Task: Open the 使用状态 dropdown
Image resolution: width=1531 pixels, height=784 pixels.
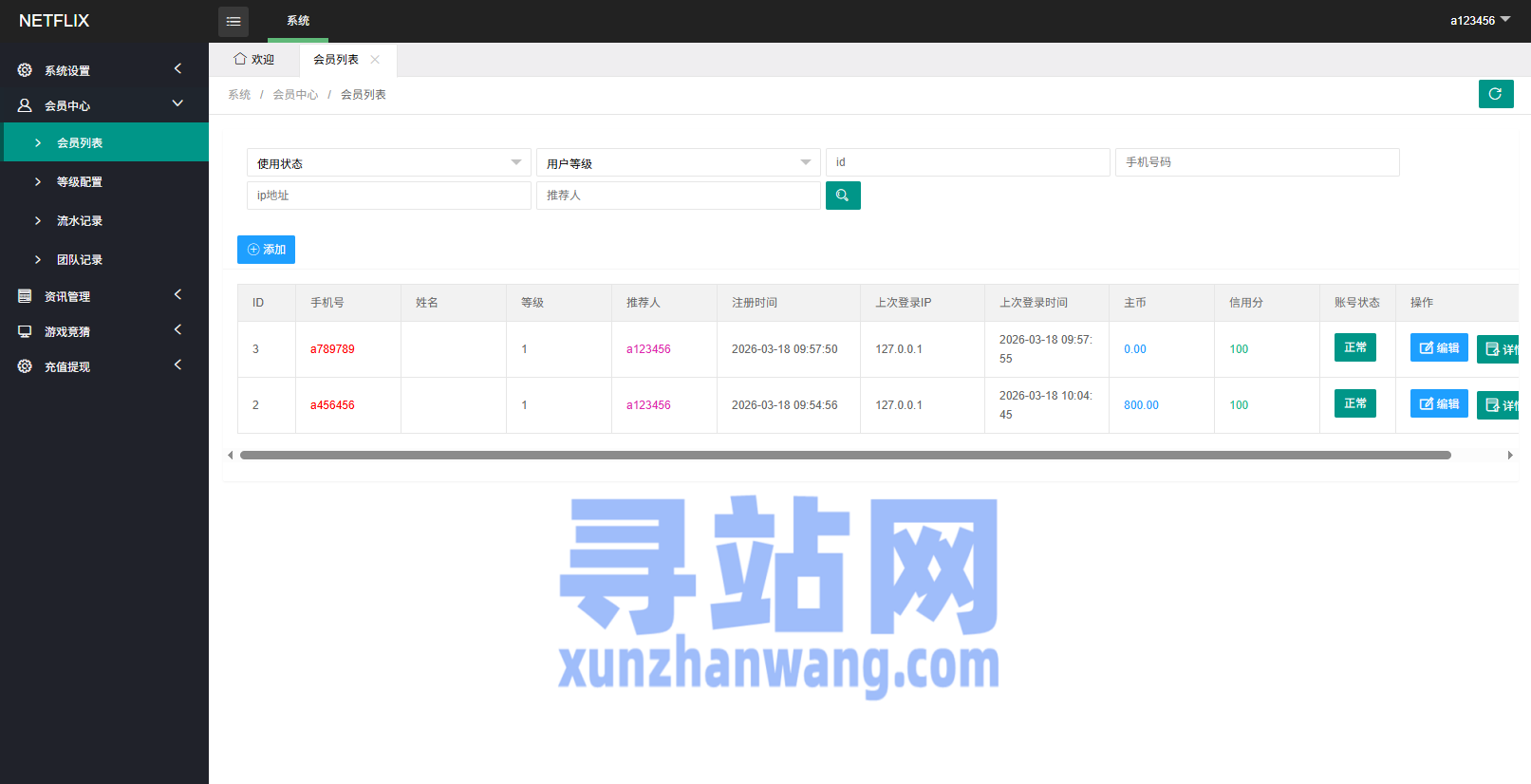Action: pyautogui.click(x=388, y=163)
